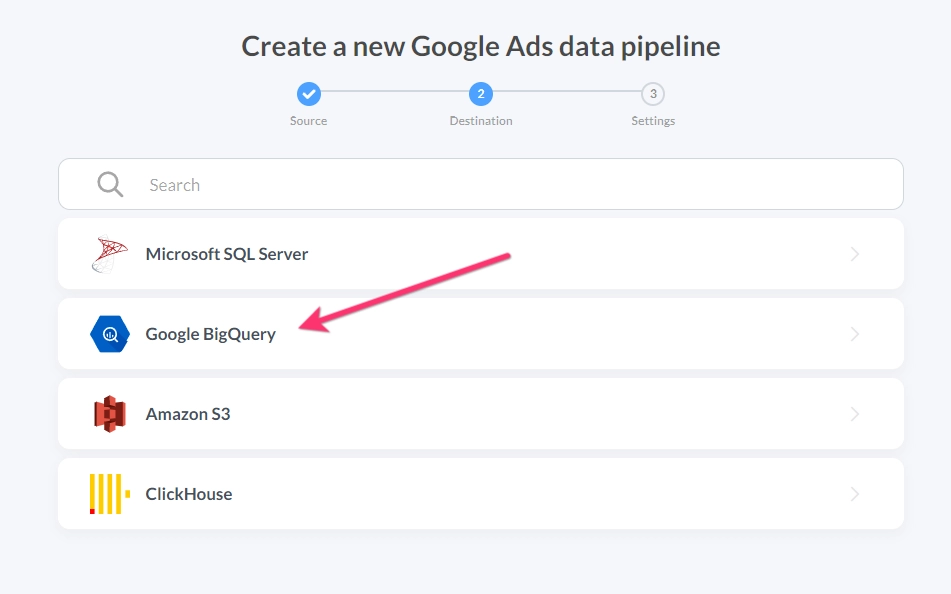The height and width of the screenshot is (594, 951).
Task: Pick the ClickHouse destination option
Action: click(481, 494)
